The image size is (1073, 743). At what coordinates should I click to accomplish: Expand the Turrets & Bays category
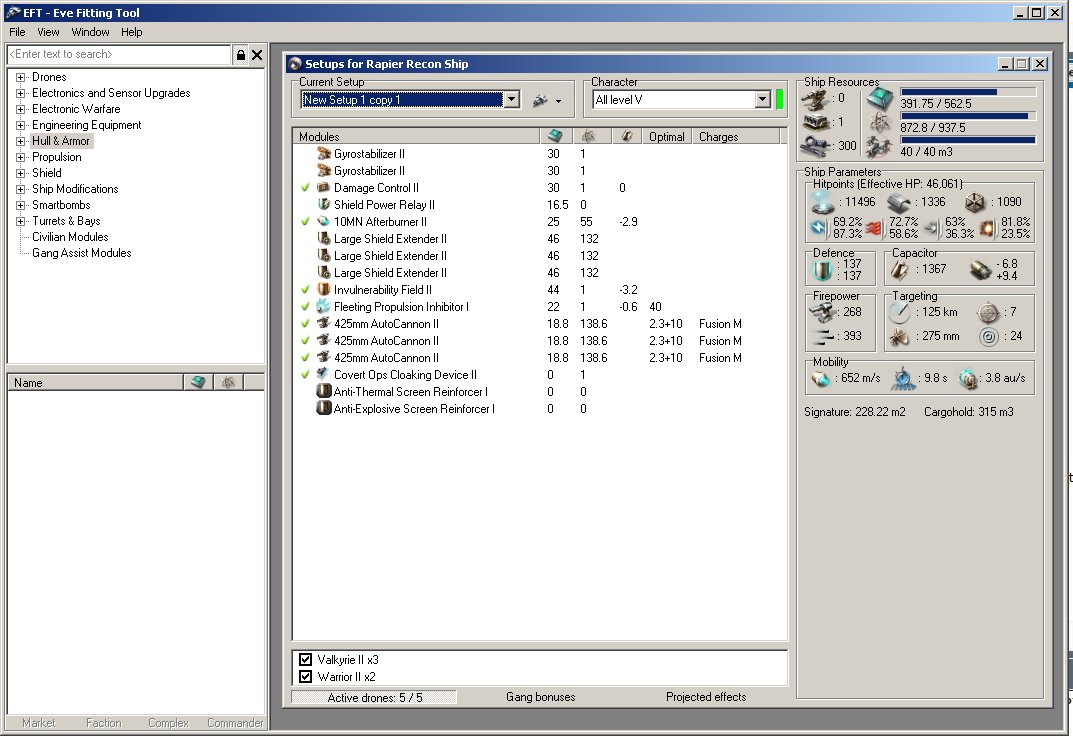tap(21, 221)
